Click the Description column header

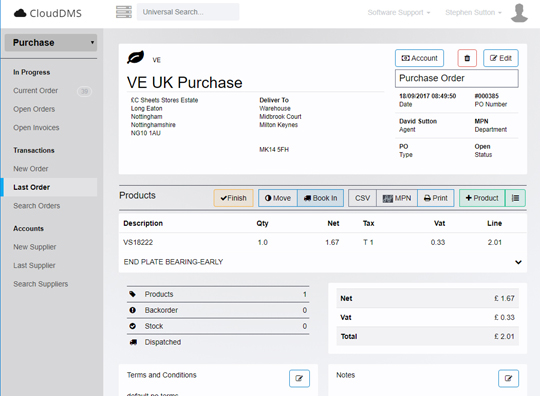pos(143,223)
